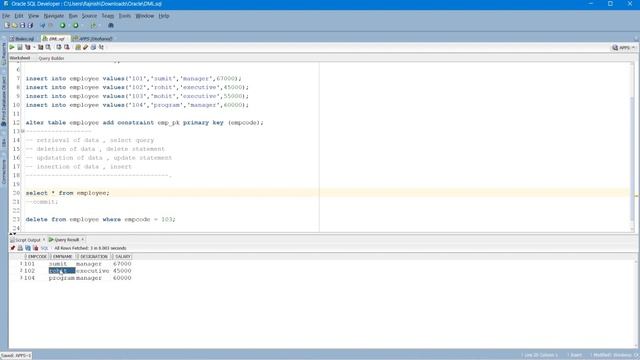
Task: Close the Query Result tab
Action: tap(83, 240)
